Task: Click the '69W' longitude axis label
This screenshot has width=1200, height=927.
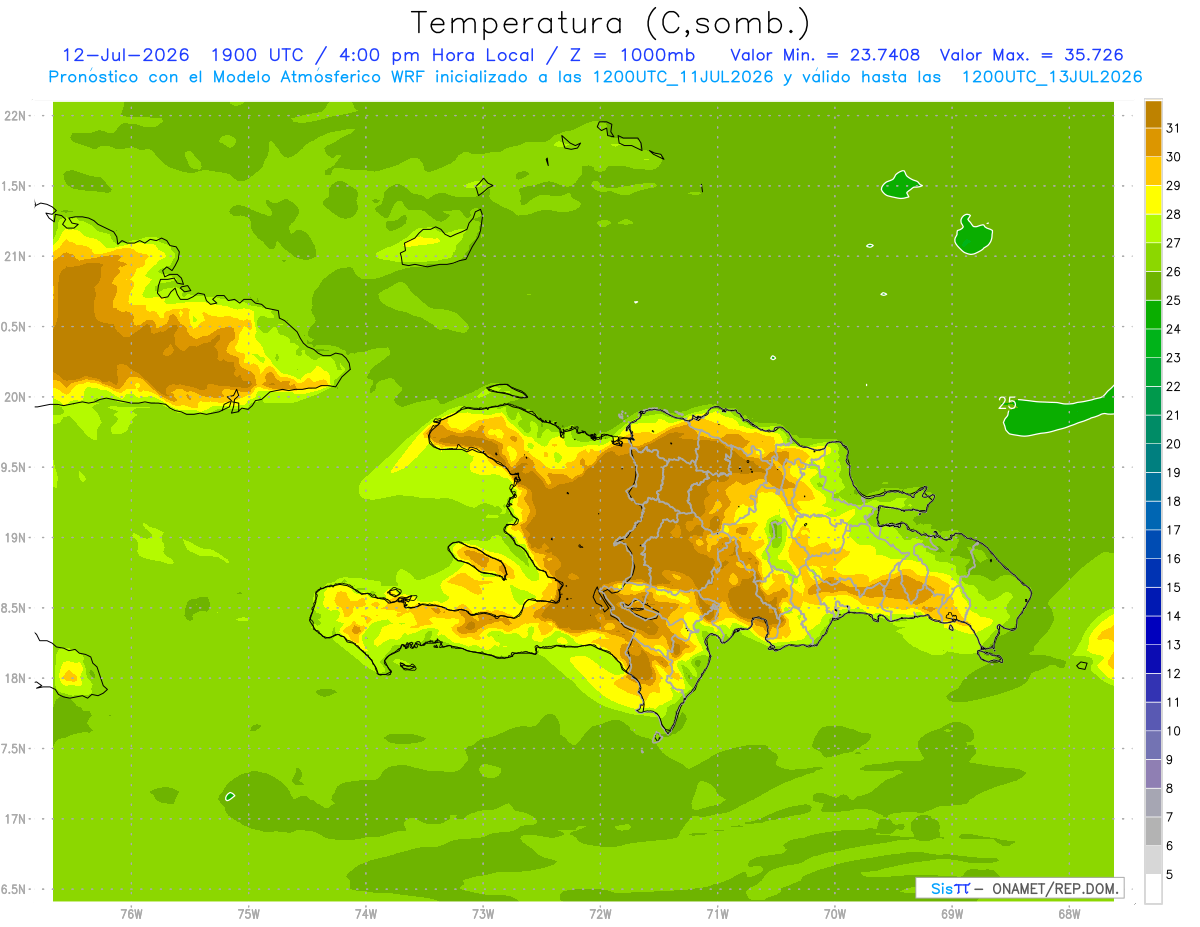Action: point(952,915)
